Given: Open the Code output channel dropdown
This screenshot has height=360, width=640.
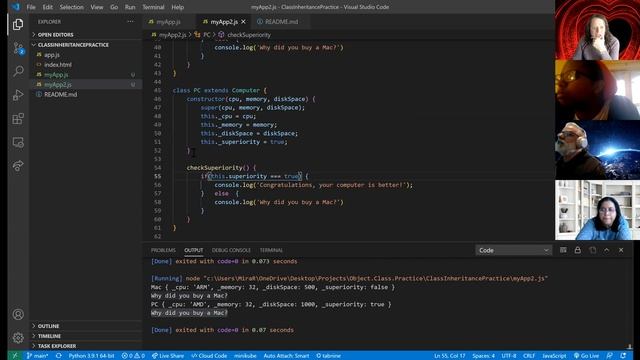Looking at the screenshot, I should click(x=513, y=250).
